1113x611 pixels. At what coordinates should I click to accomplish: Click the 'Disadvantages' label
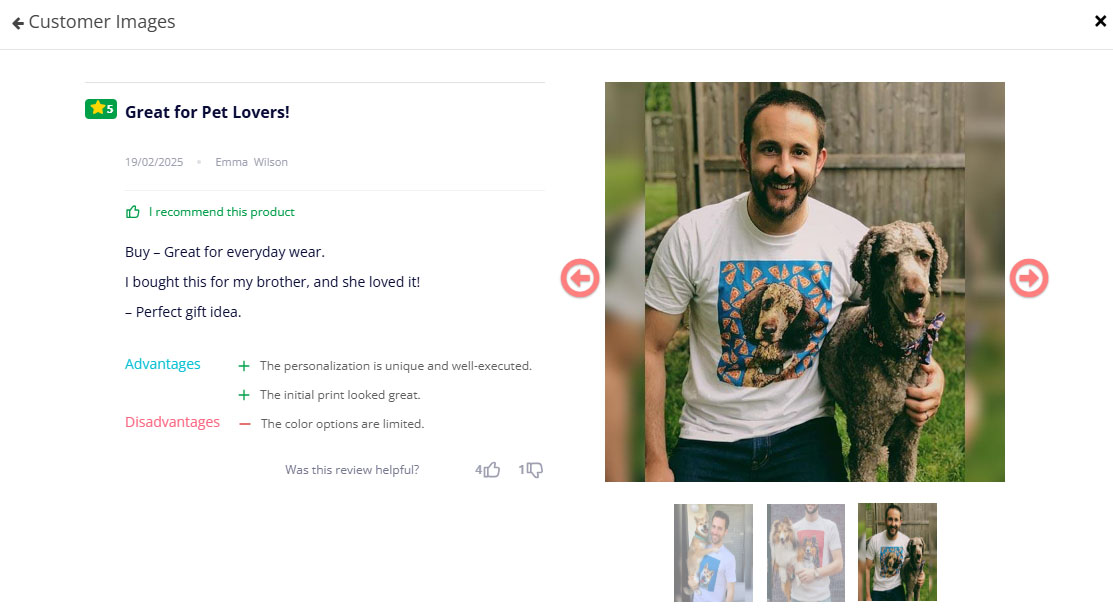(172, 422)
